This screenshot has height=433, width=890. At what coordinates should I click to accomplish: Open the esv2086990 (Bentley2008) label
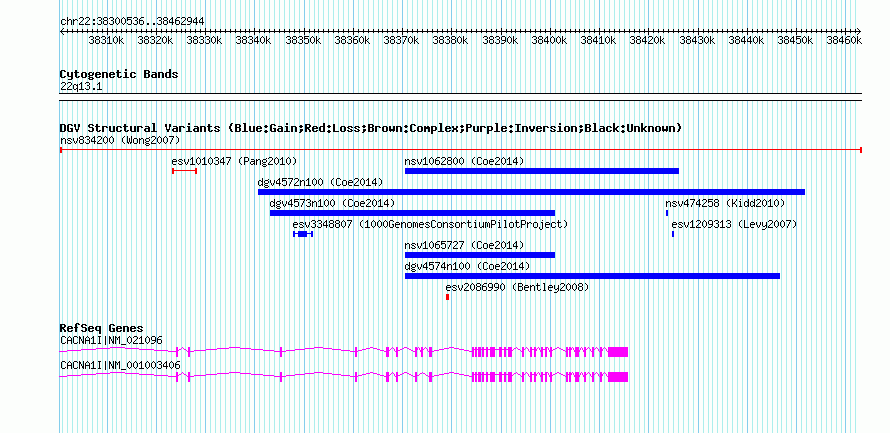(x=518, y=287)
